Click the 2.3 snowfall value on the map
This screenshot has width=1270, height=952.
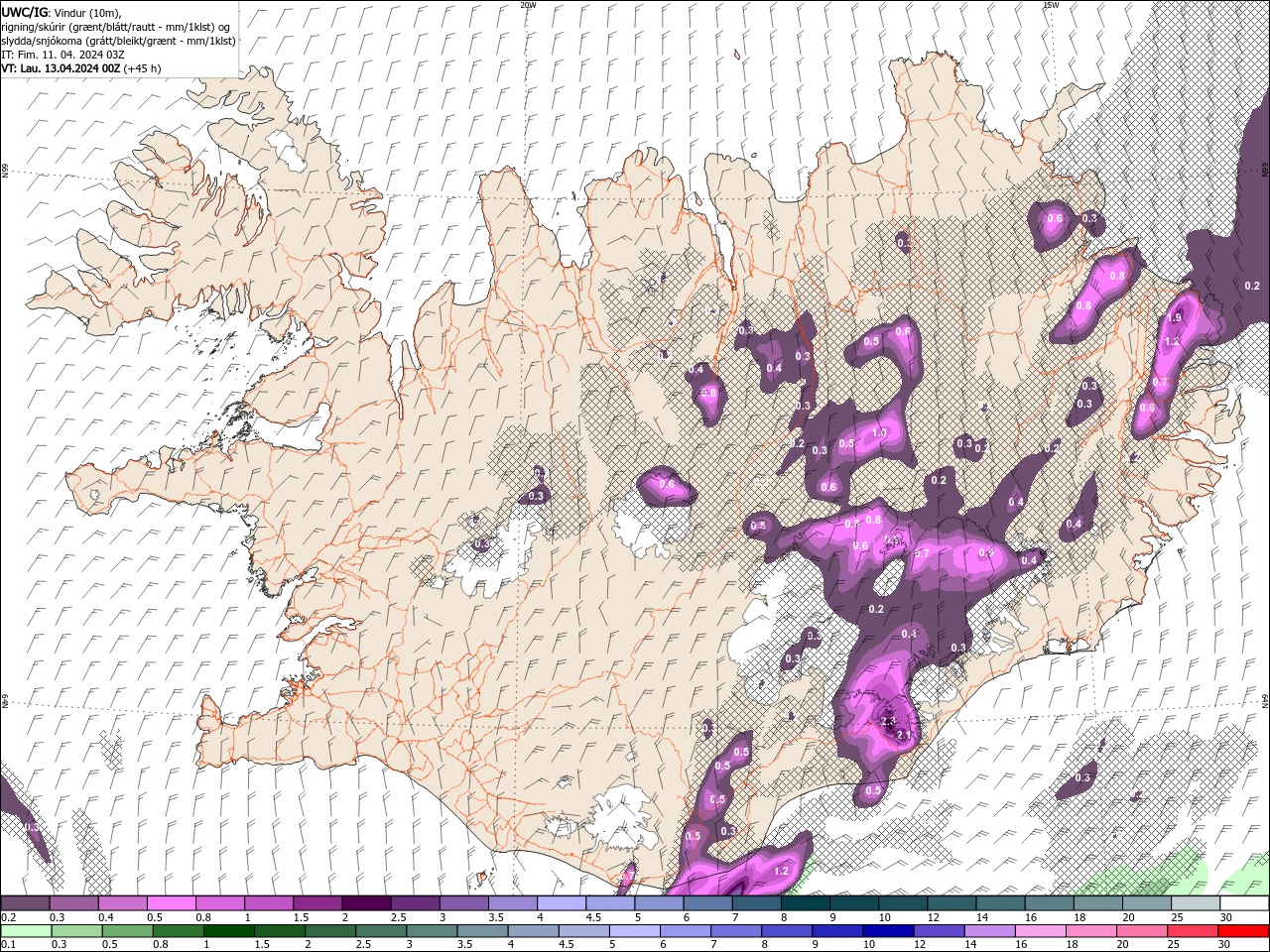888,721
